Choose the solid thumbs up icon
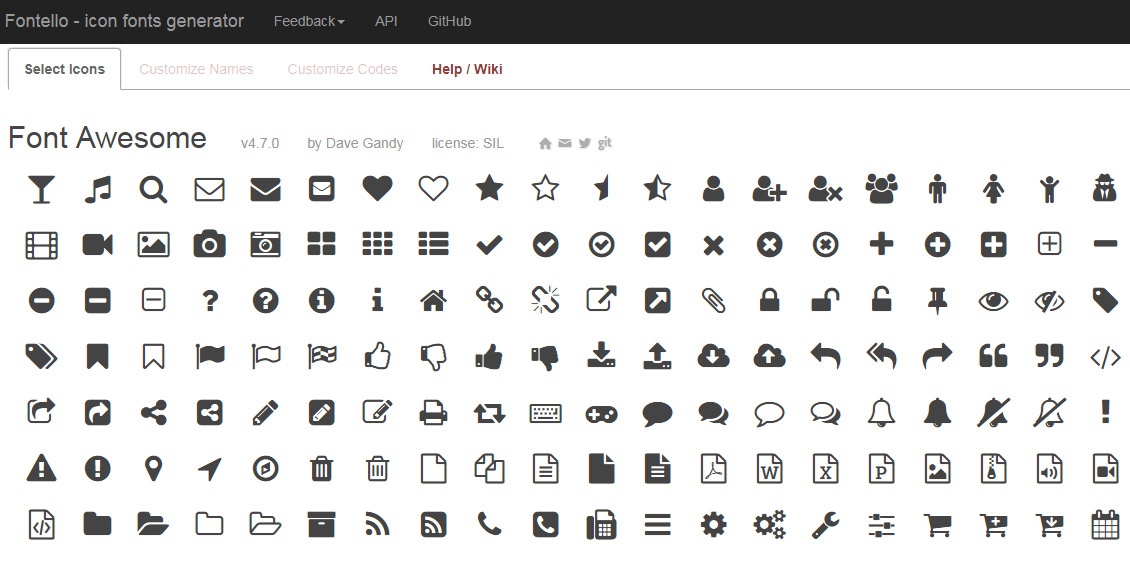1130x561 pixels. click(x=489, y=355)
